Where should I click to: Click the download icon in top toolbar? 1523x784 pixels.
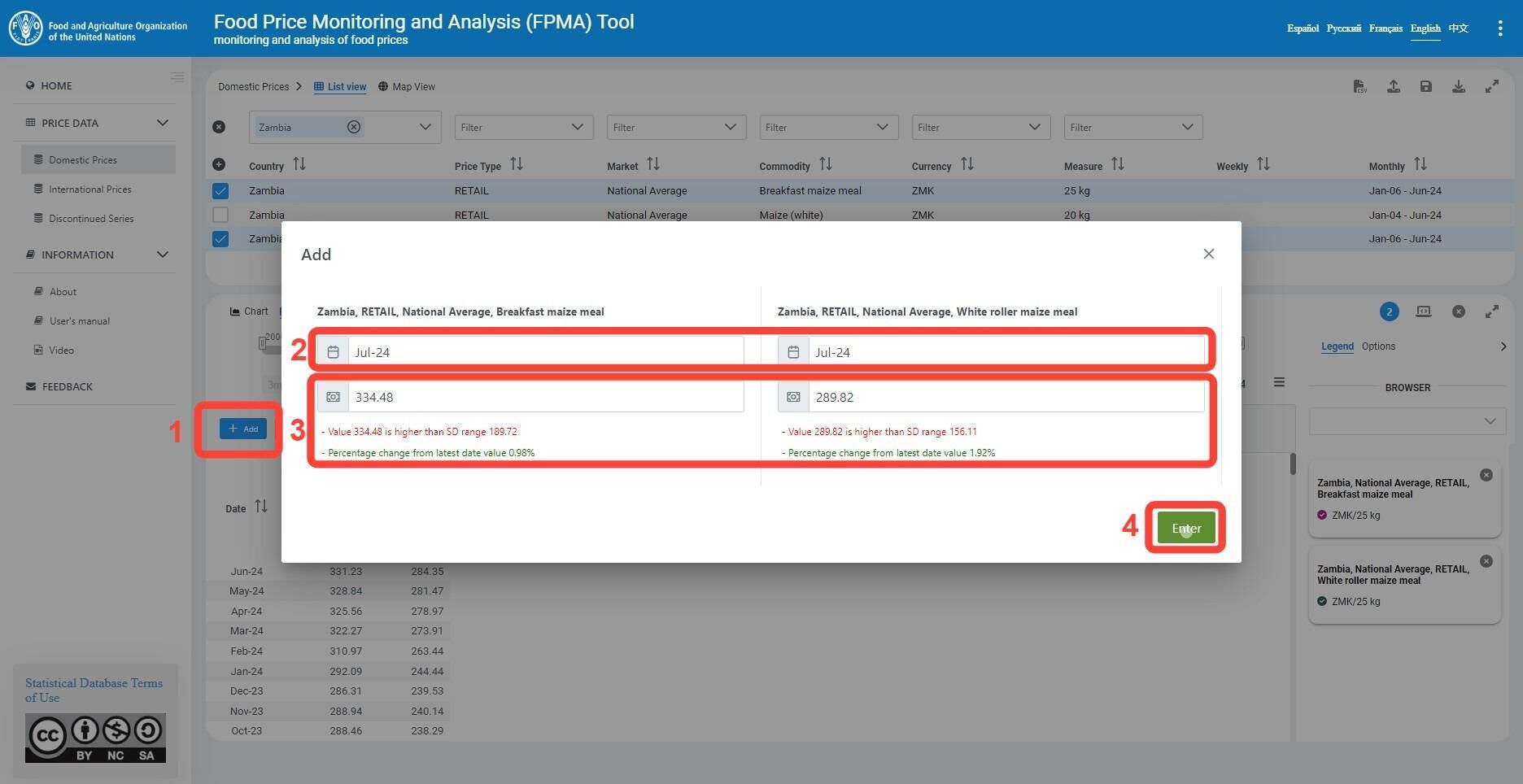click(1458, 86)
